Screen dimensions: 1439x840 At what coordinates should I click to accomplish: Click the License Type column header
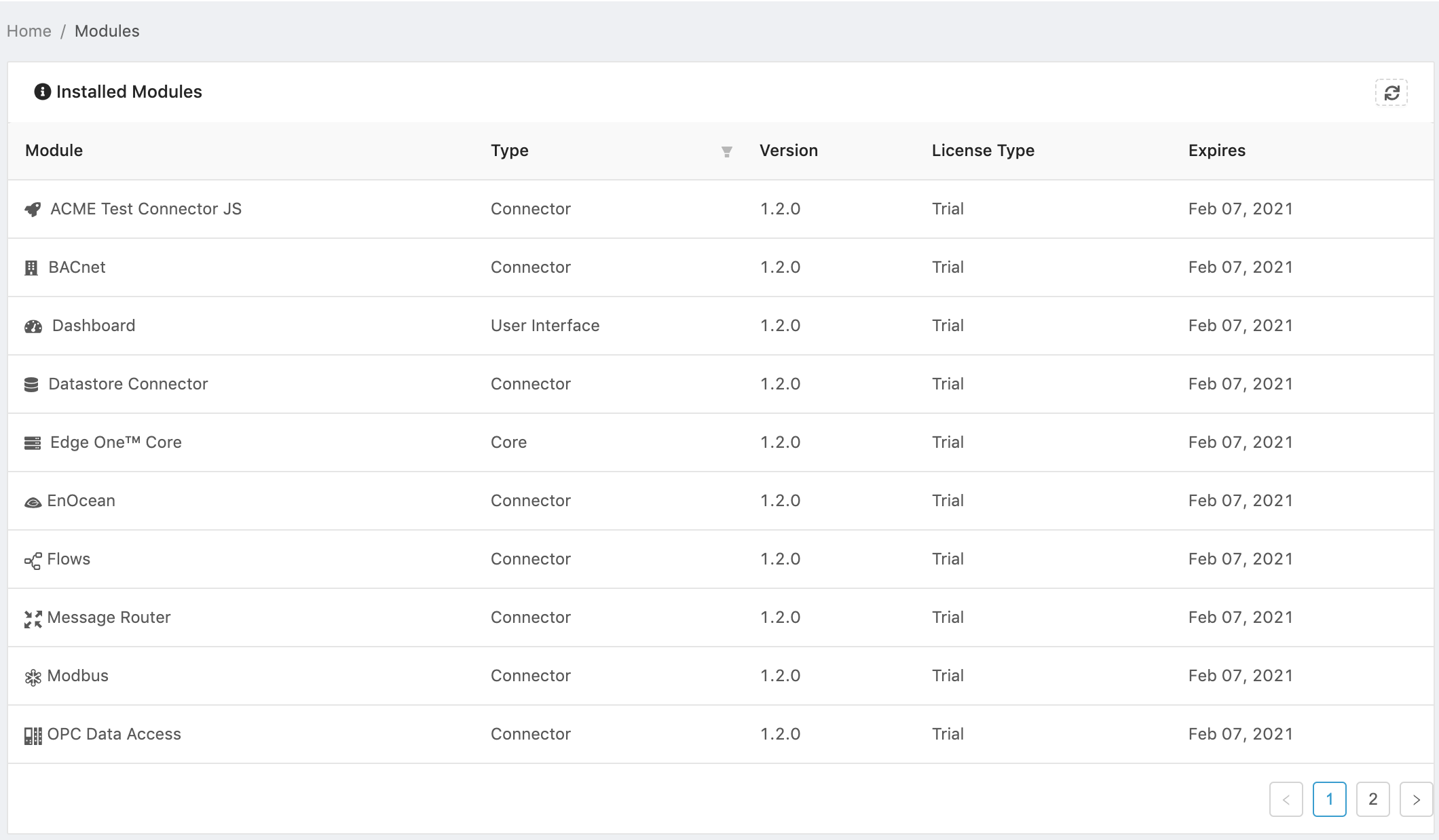pos(984,151)
